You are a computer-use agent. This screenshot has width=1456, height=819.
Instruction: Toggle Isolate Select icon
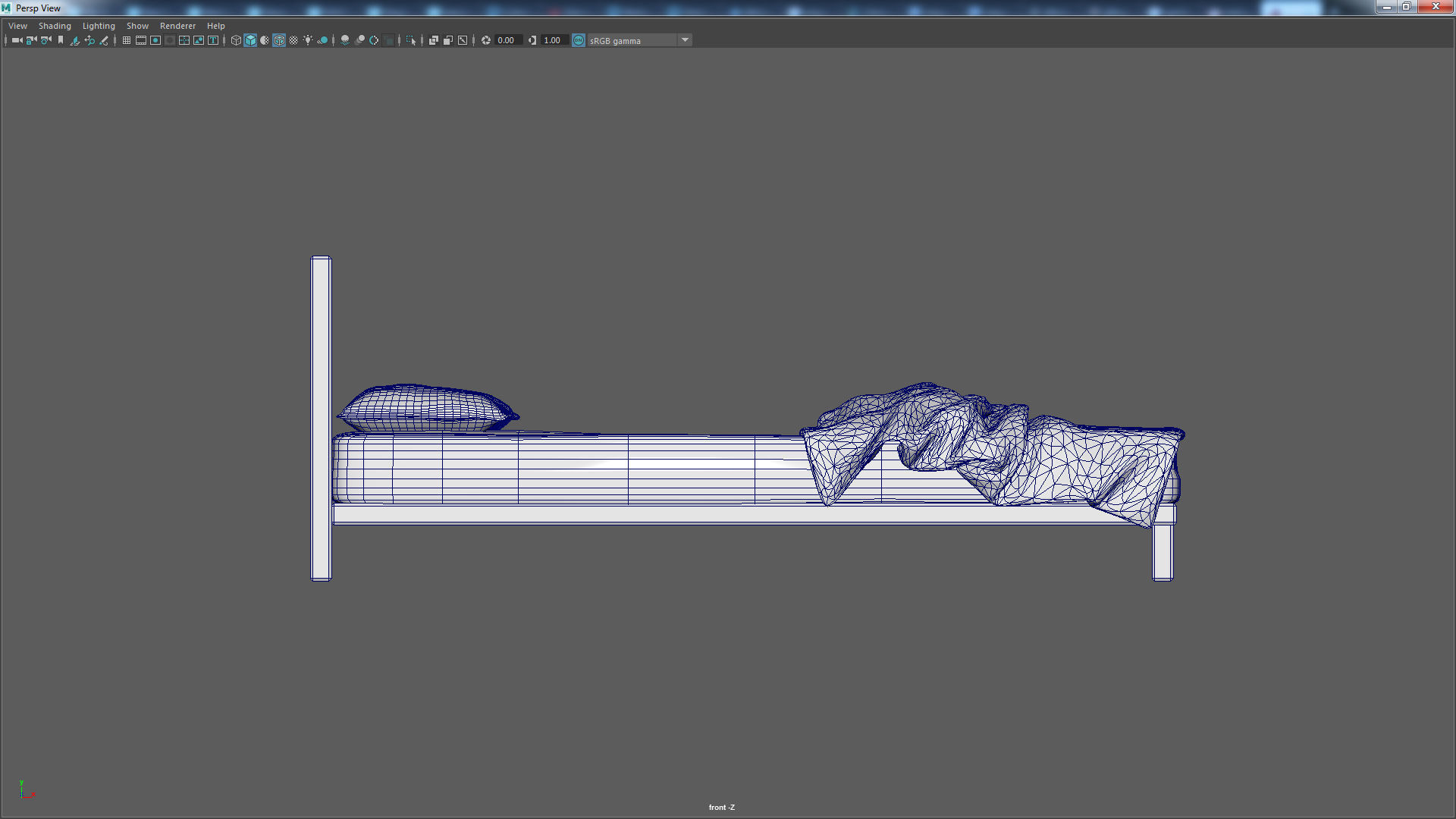411,40
